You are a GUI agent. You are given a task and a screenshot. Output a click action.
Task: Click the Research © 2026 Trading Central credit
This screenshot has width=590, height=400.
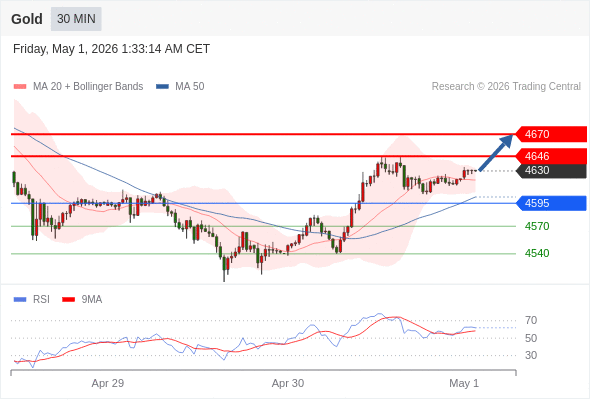[506, 87]
